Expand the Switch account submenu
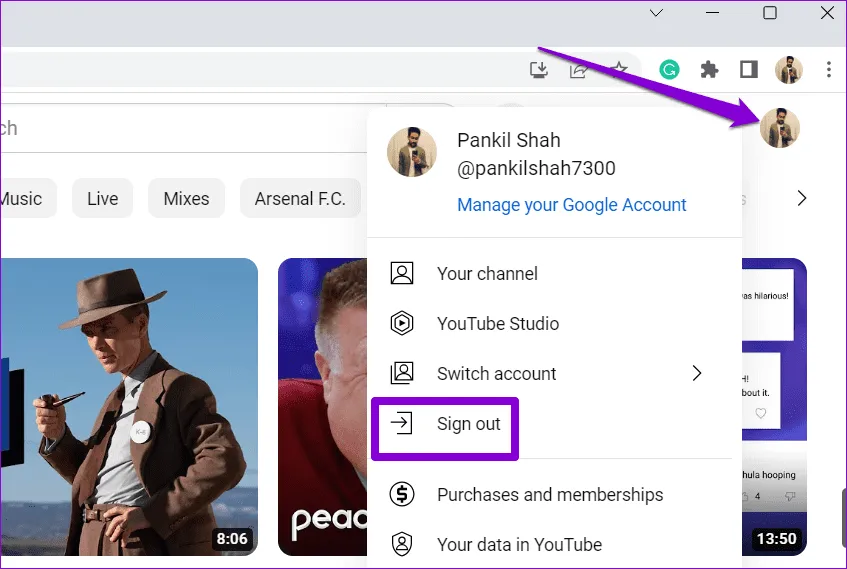Screen dimensions: 847x569 click(x=697, y=373)
